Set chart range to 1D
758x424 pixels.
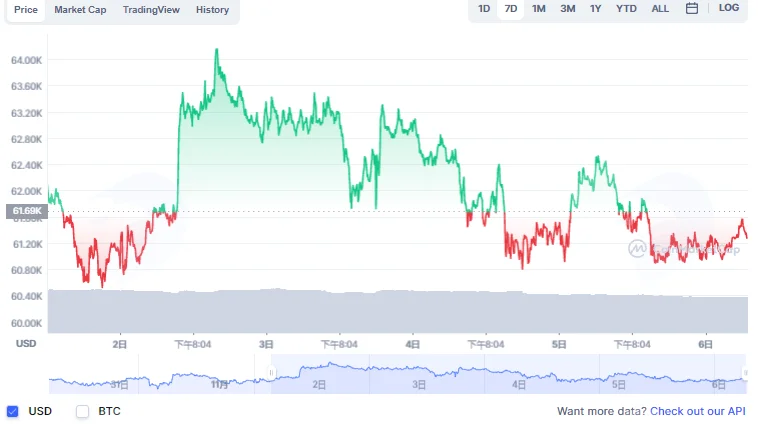tap(484, 9)
